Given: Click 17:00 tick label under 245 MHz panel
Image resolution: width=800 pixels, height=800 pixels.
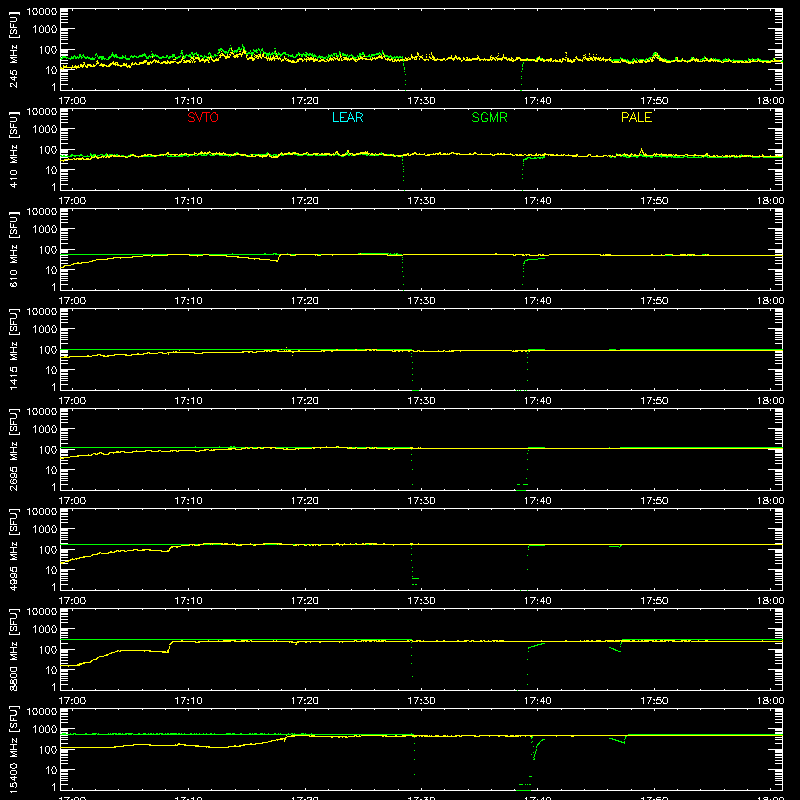Looking at the screenshot, I should 72,101.
